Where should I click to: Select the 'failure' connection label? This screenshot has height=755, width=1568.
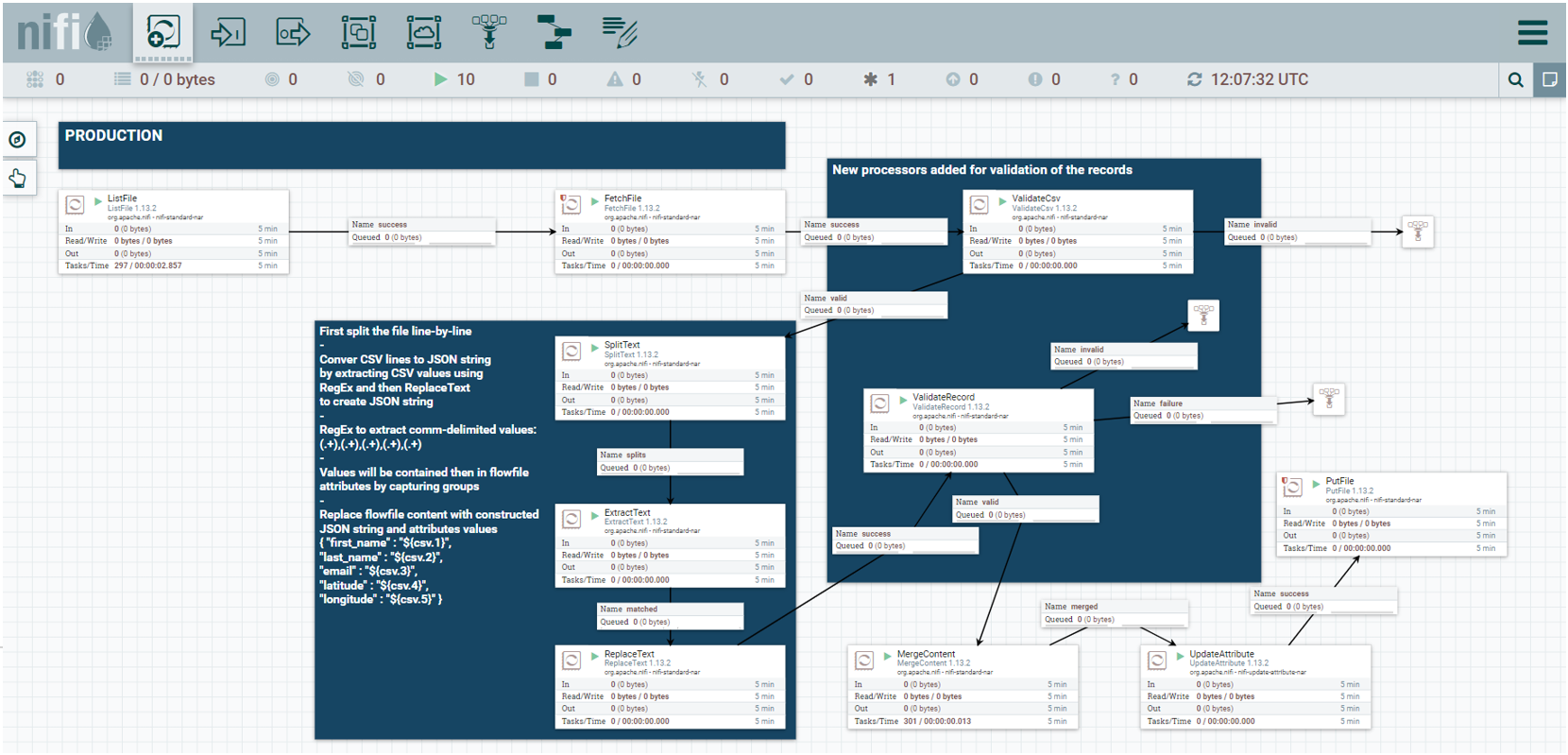point(1203,409)
